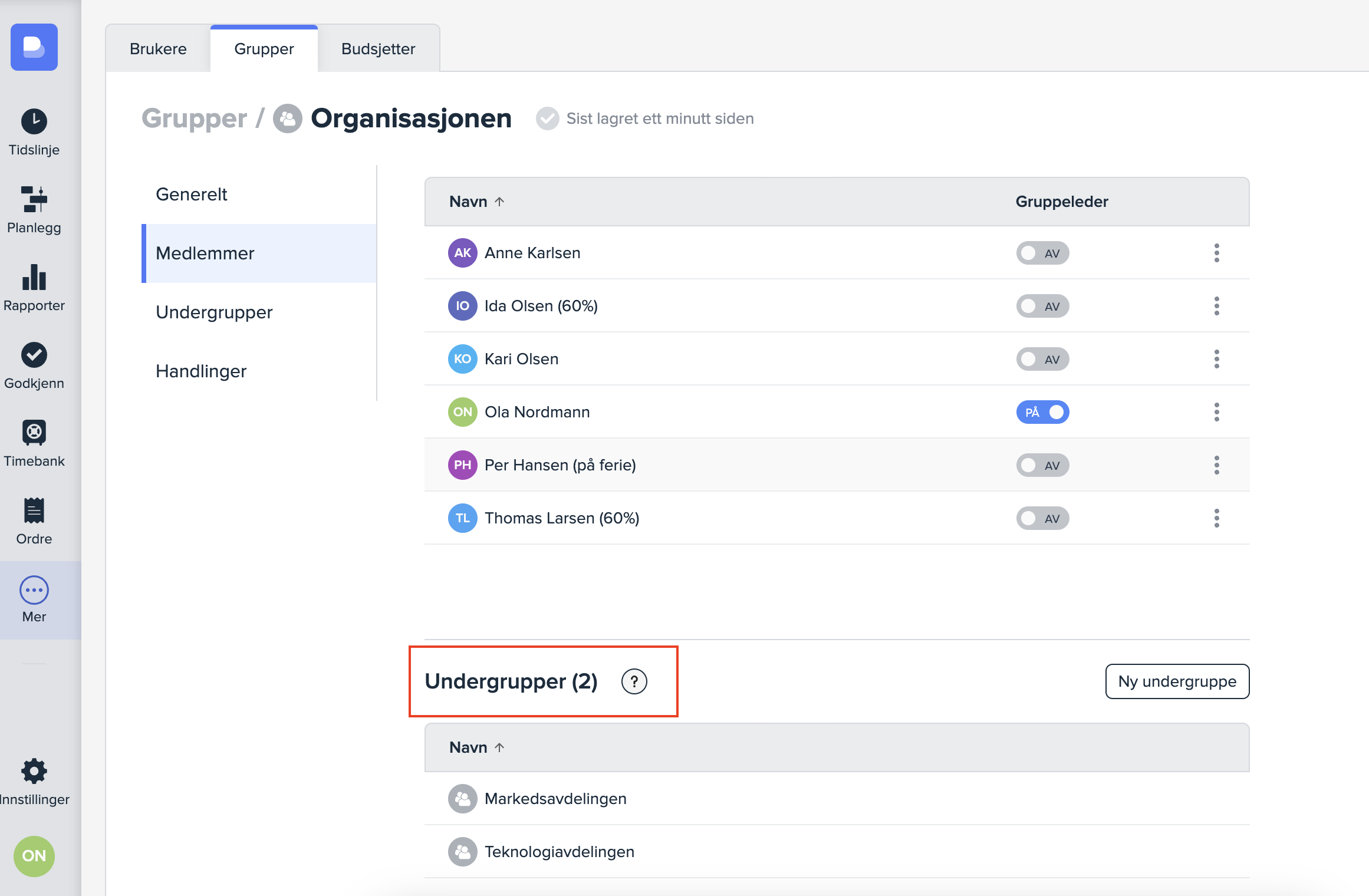Open the Markedsavdelingen subgroup

555,799
